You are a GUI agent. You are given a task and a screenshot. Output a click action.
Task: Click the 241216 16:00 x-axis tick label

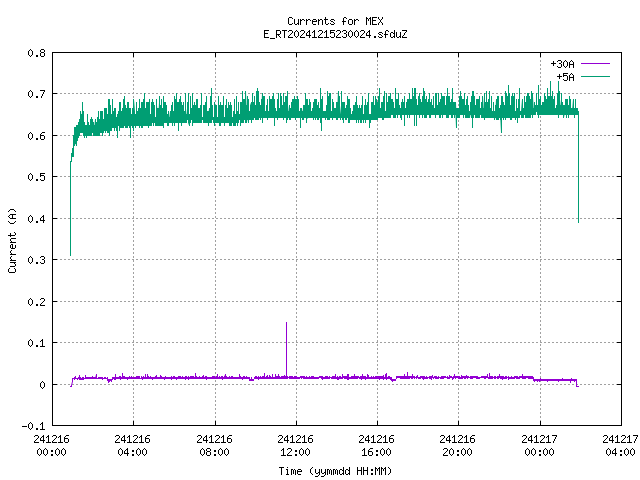[376, 446]
